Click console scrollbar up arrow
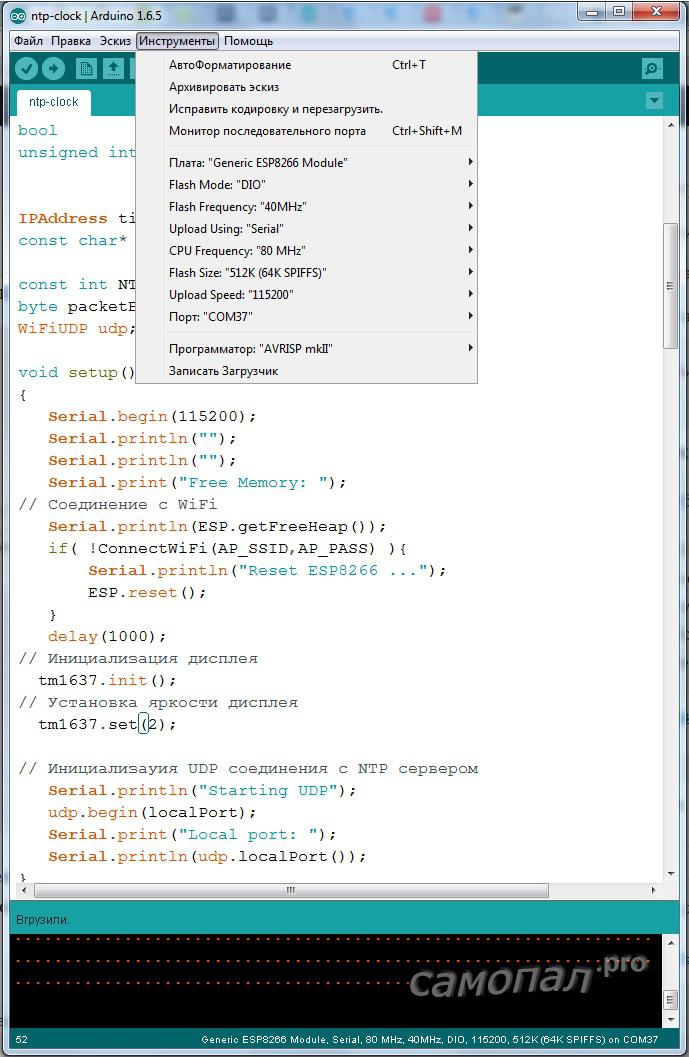Image resolution: width=689 pixels, height=1057 pixels. pos(671,942)
